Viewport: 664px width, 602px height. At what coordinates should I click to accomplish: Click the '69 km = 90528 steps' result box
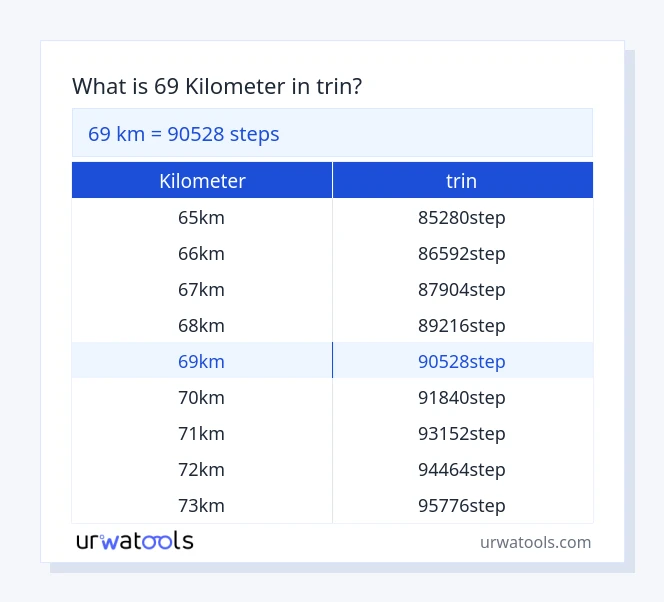332,133
